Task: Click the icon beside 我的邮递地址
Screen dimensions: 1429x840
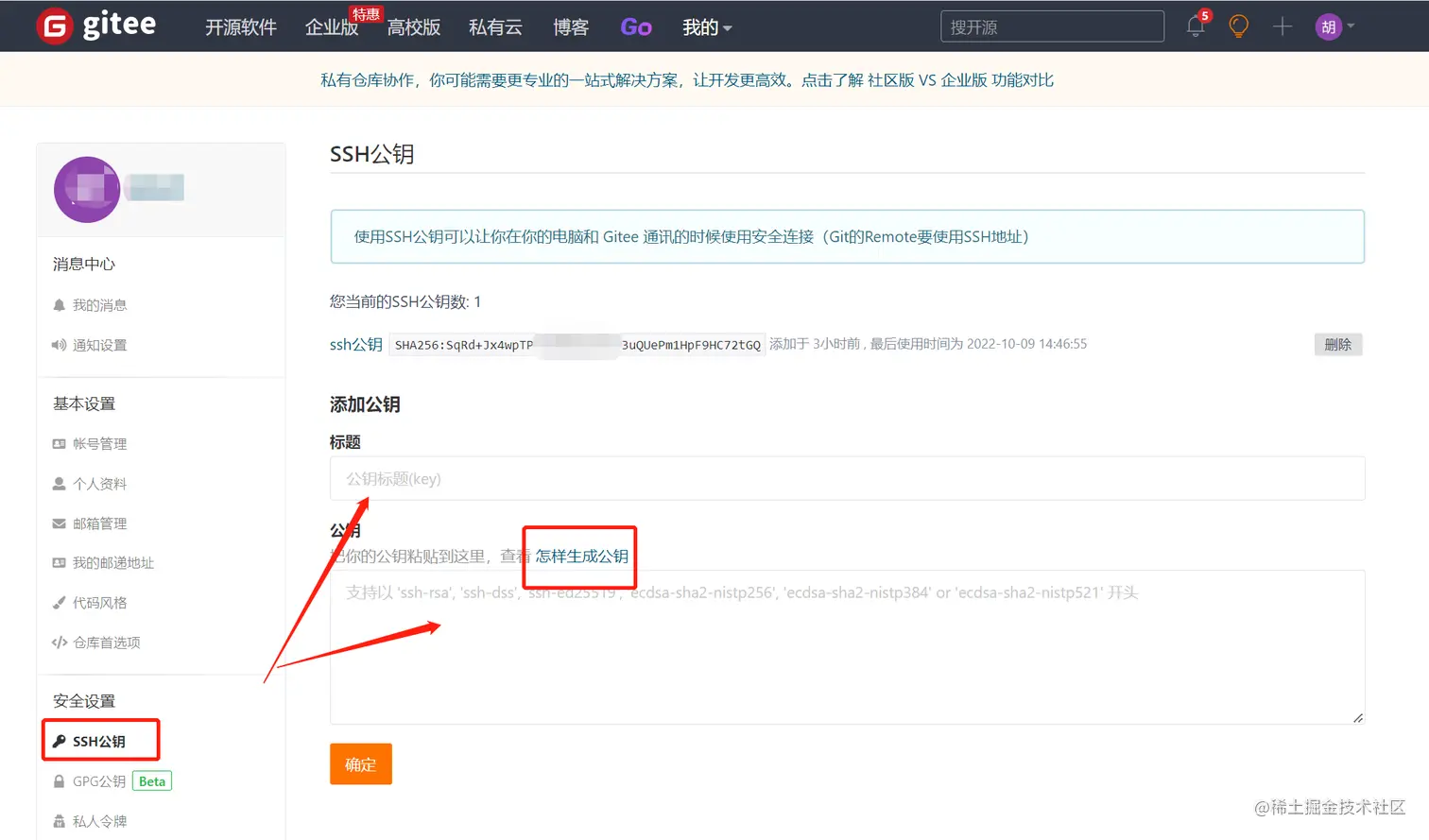Action: coord(59,563)
